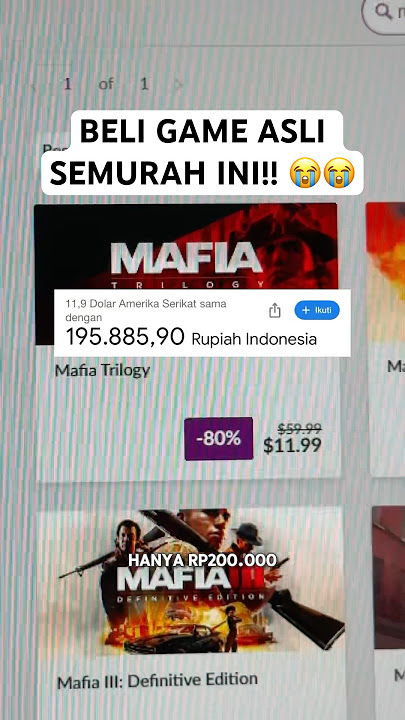
Task: Click the $11.99 sale price
Action: pos(292,445)
